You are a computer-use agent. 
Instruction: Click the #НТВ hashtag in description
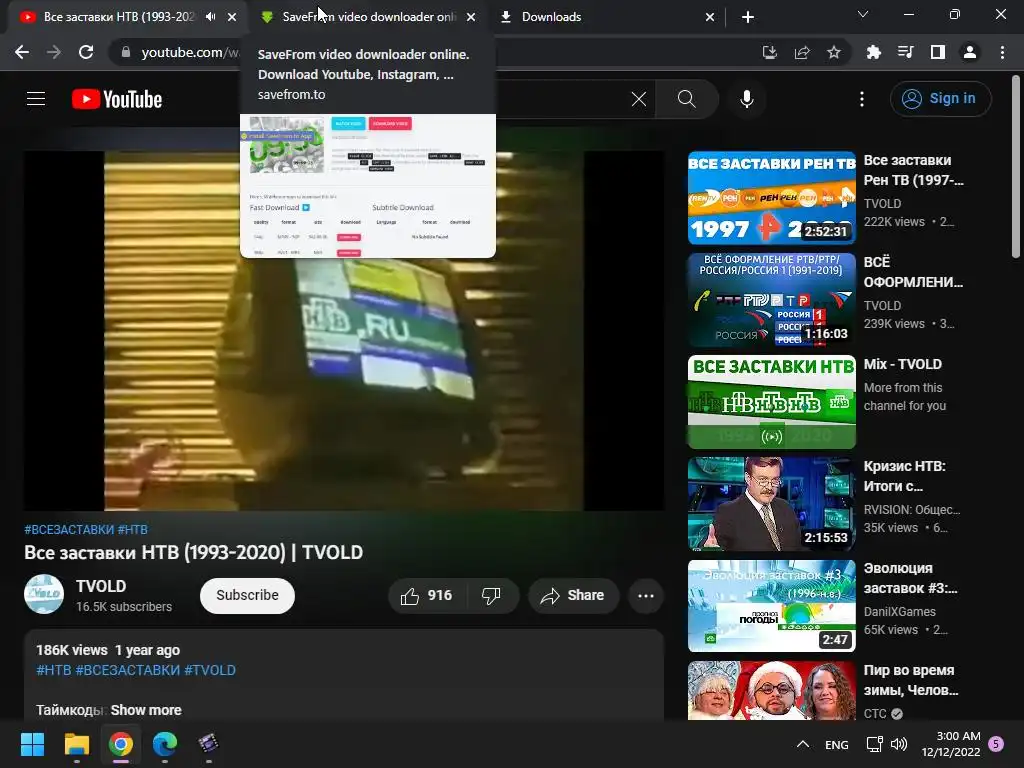(54, 670)
